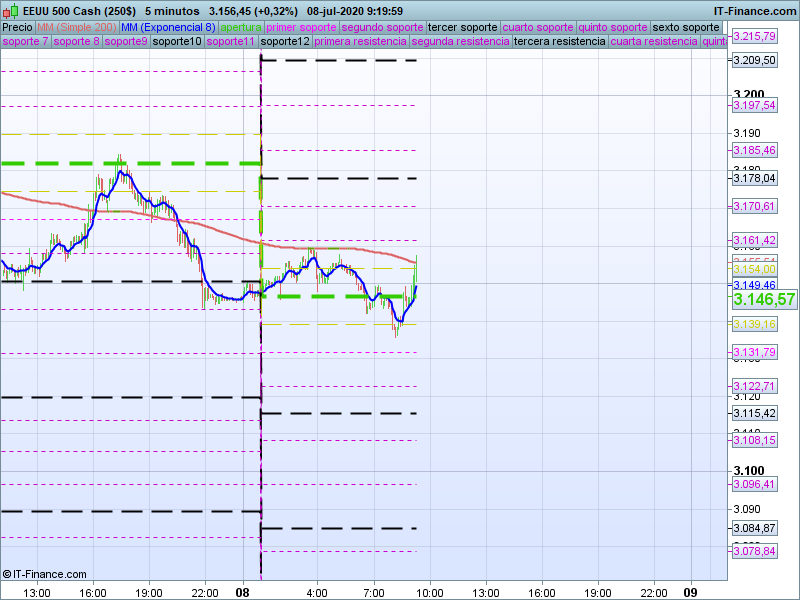Select the cuarto soporte label
The width and height of the screenshot is (800, 600).
coord(538,27)
